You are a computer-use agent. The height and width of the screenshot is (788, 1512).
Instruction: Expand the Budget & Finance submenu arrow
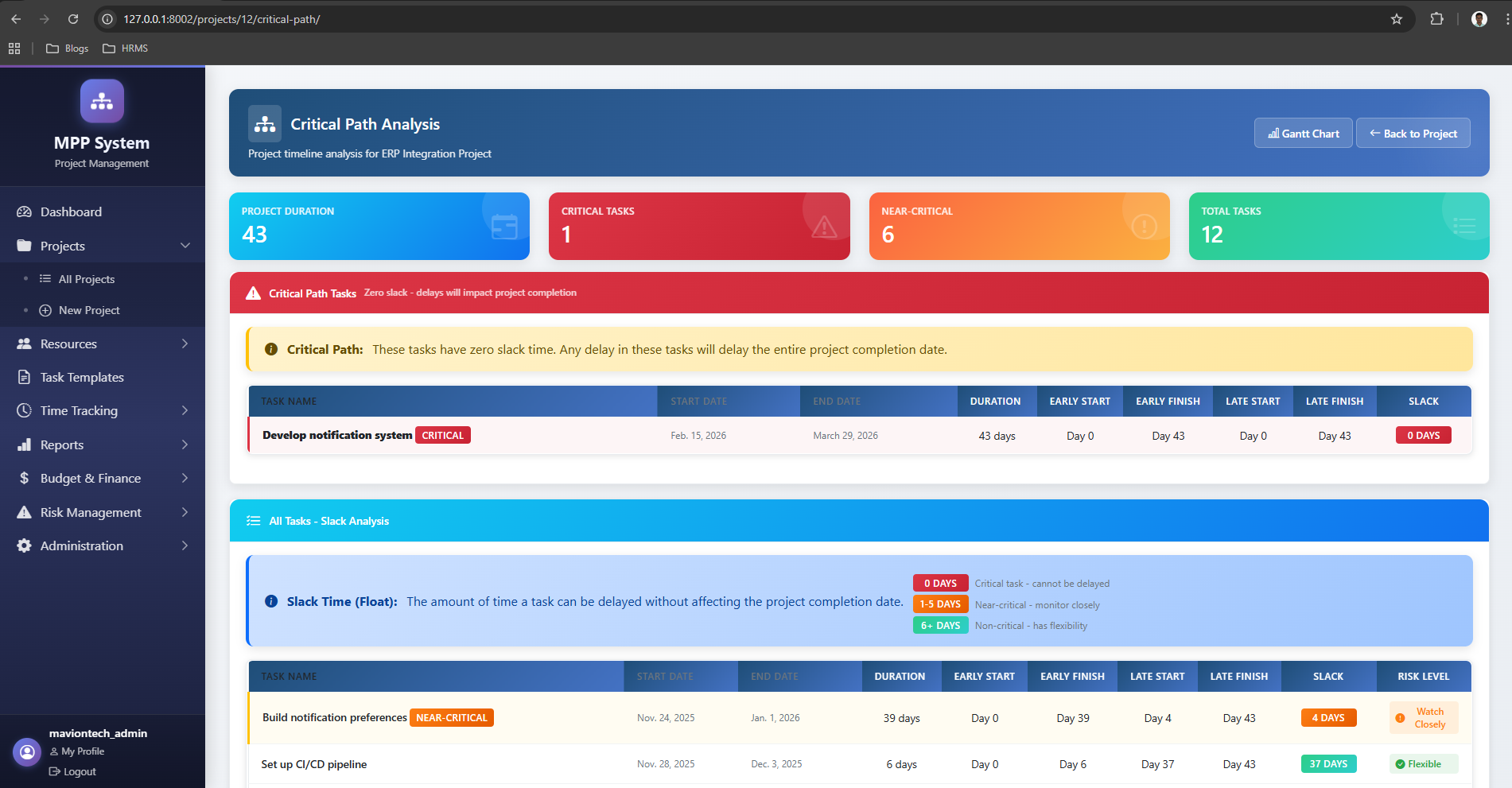pyautogui.click(x=185, y=478)
